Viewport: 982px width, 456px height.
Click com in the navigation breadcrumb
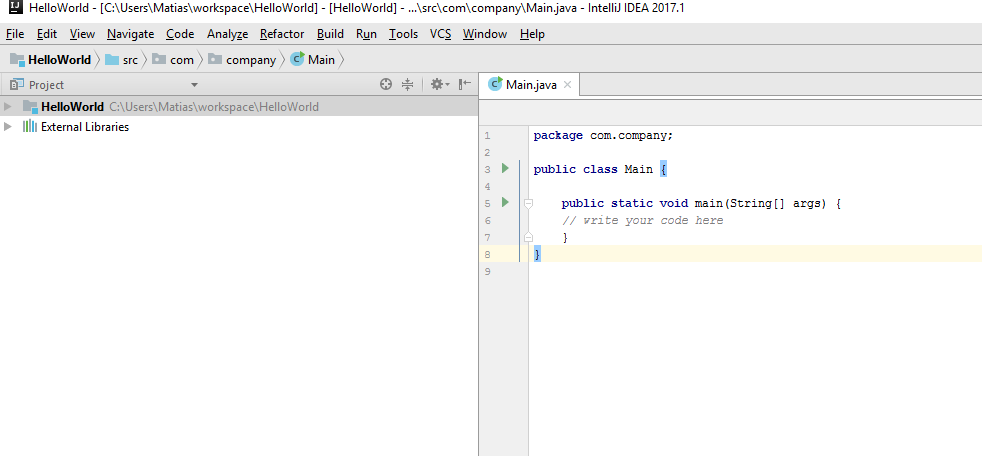(x=173, y=60)
